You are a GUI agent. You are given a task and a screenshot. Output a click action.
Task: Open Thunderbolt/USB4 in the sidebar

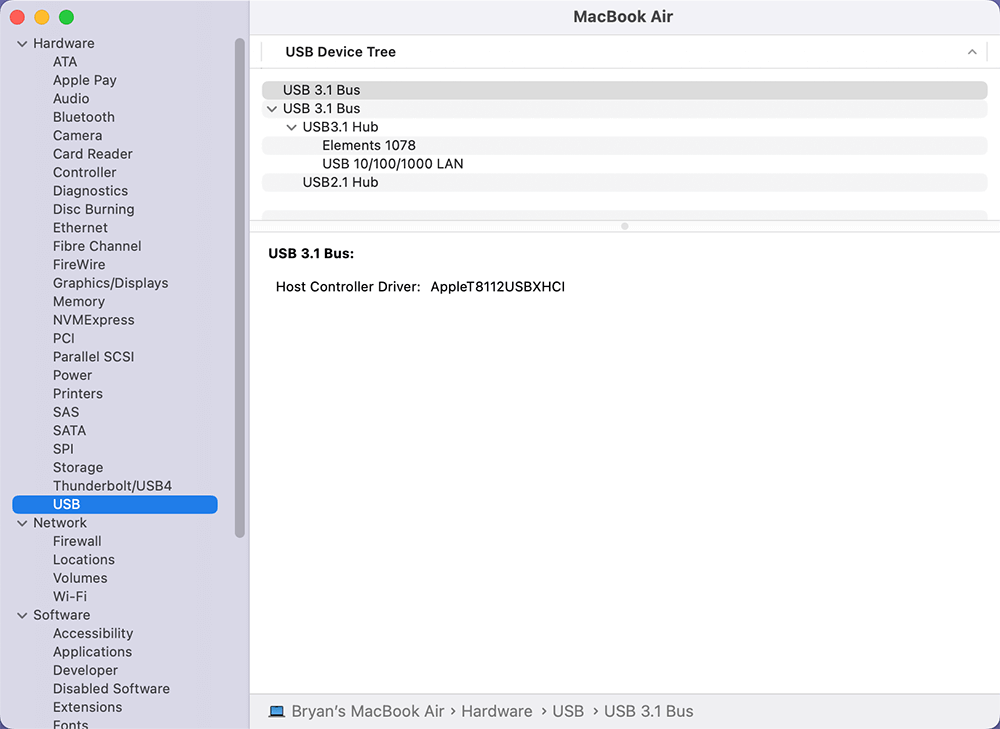110,485
